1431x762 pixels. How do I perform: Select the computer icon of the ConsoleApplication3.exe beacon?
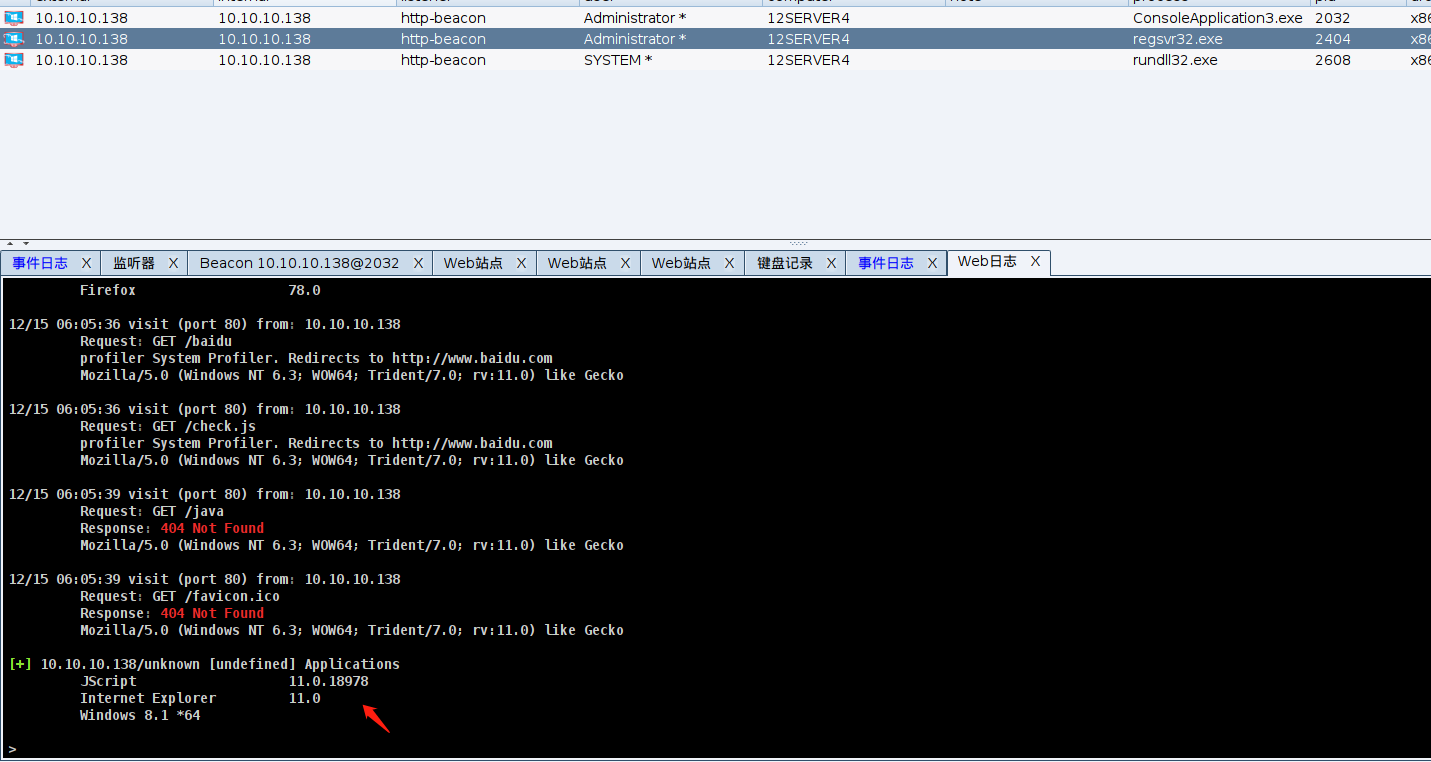(13, 18)
